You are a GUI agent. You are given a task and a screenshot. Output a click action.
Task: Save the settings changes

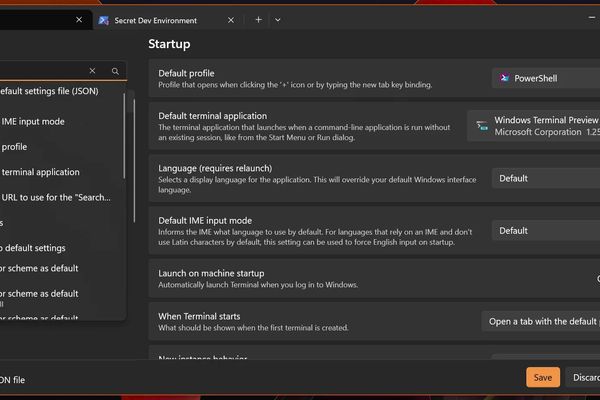tap(543, 377)
